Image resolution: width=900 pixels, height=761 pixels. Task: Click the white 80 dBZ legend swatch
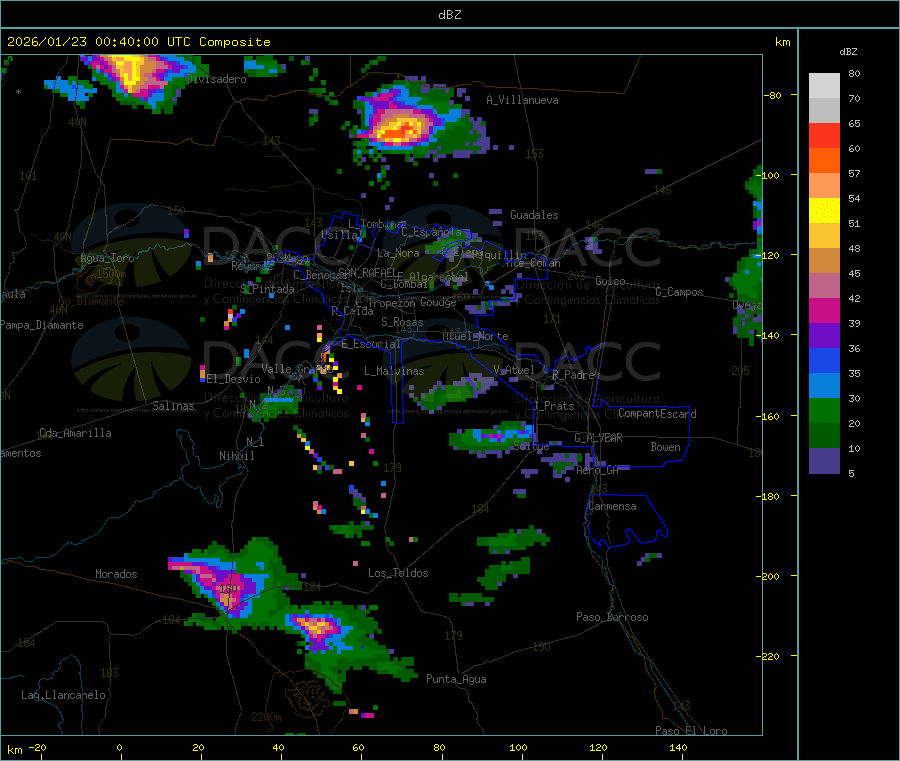click(824, 86)
